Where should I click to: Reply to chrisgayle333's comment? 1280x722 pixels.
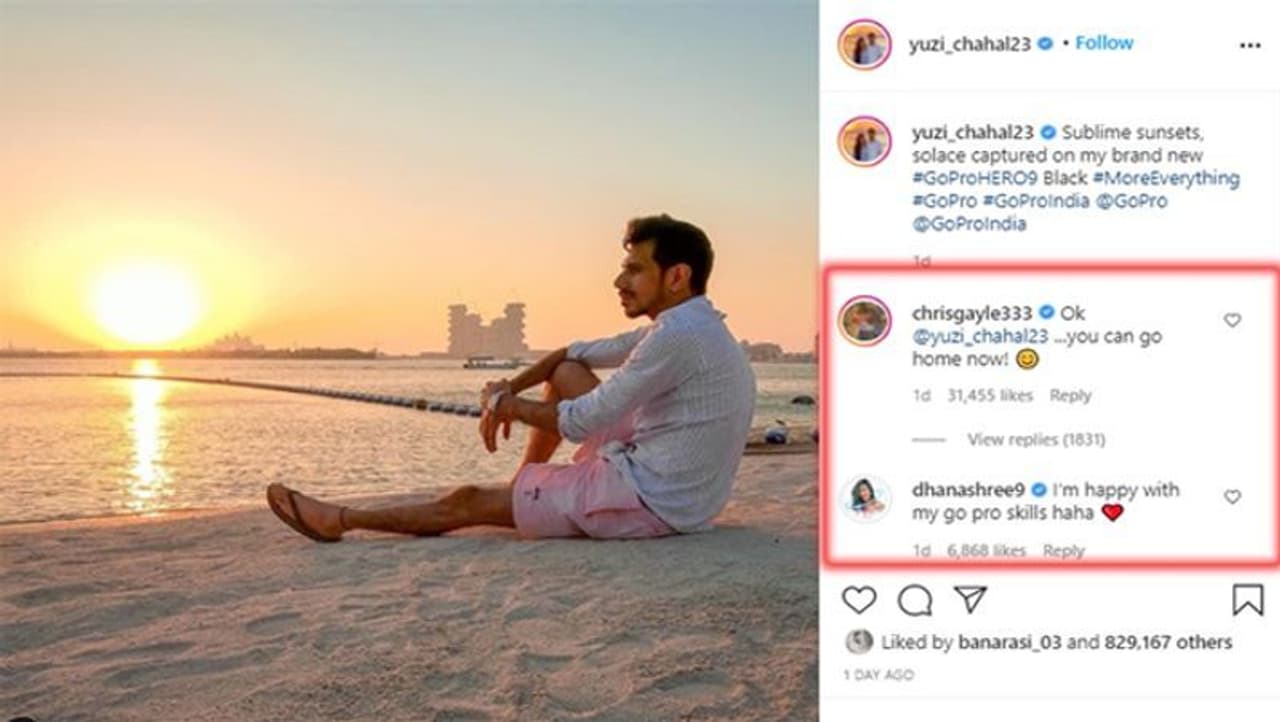tap(1070, 396)
